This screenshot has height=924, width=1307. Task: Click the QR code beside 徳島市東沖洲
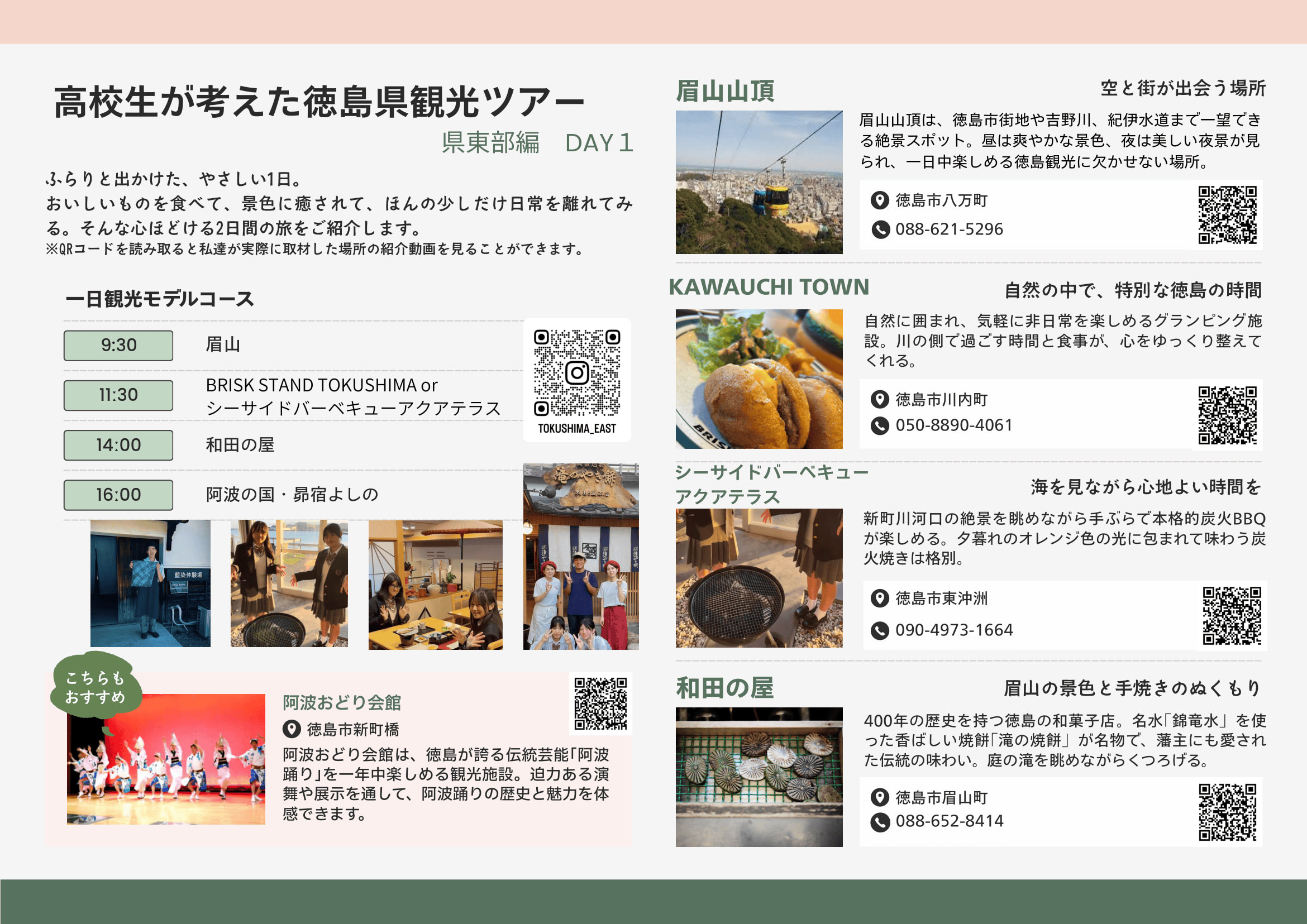pos(1231,615)
